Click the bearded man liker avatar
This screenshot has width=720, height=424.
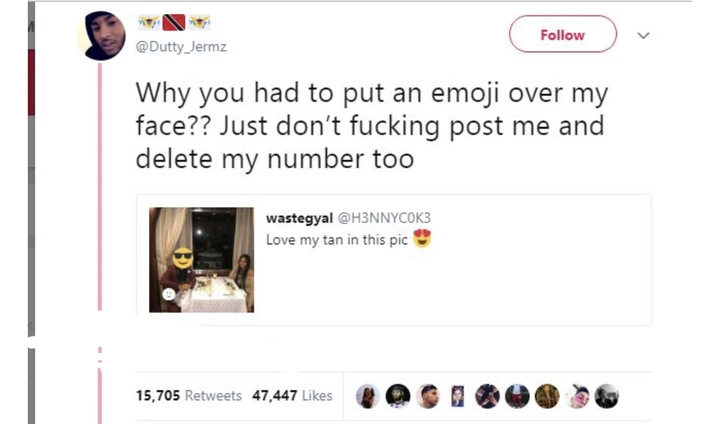398,396
